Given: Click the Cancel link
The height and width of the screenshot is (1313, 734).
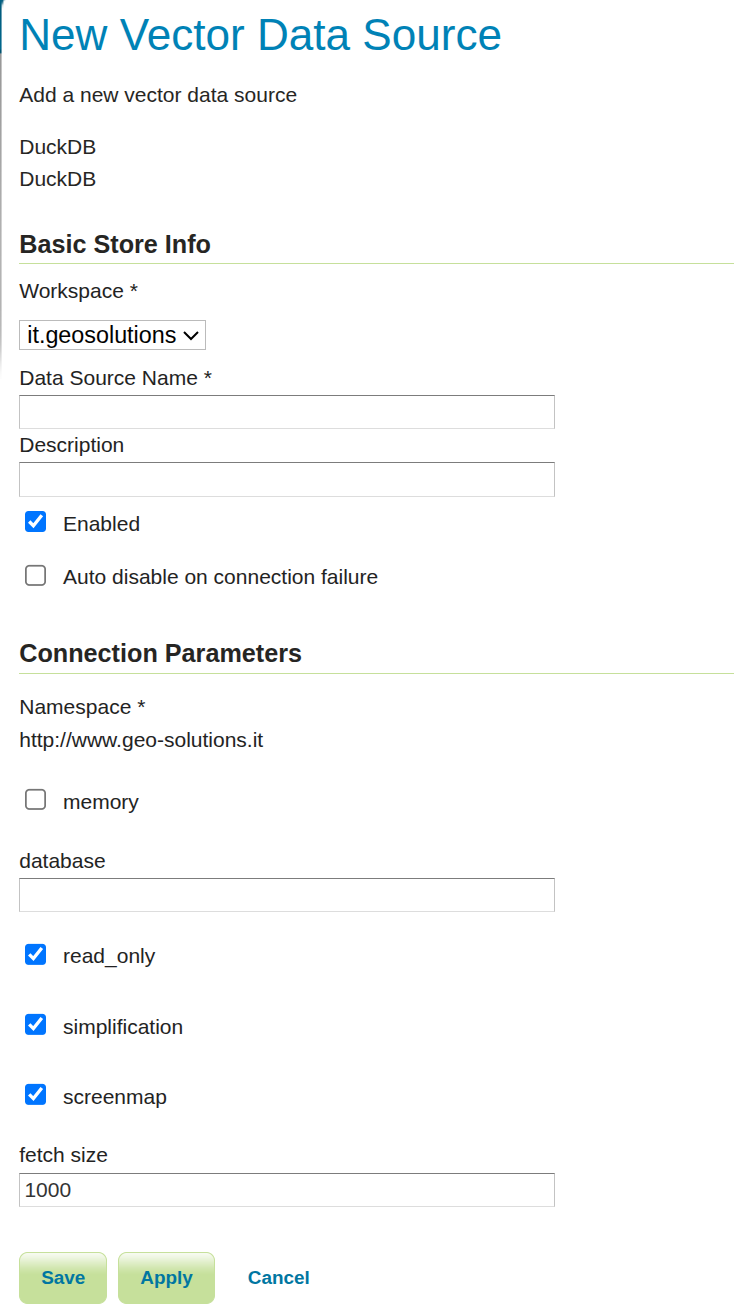Looking at the screenshot, I should click(x=278, y=1277).
